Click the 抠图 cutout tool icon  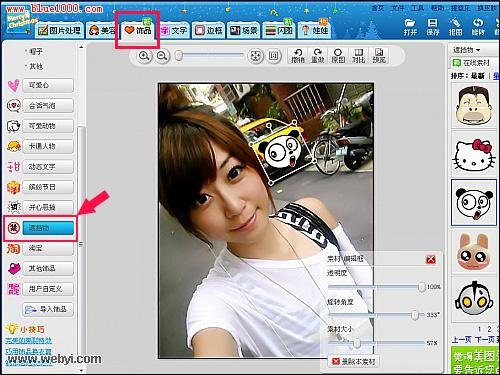coord(455,27)
